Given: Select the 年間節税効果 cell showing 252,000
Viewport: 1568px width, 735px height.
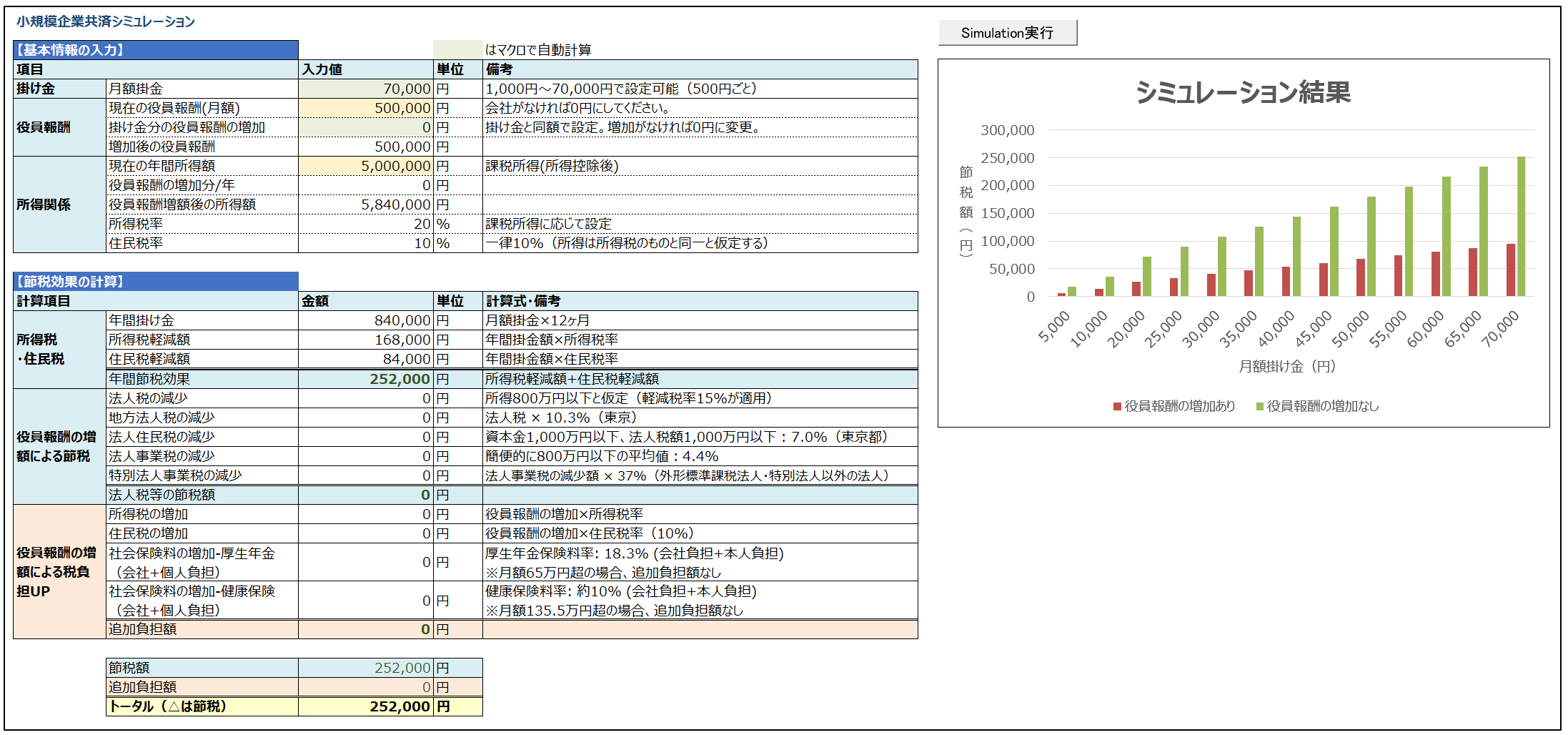Looking at the screenshot, I should click(366, 379).
